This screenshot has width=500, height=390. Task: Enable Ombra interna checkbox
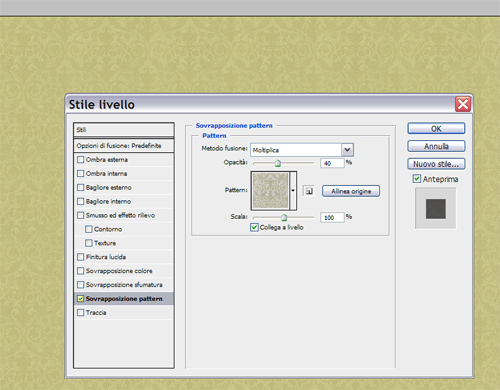click(x=80, y=173)
